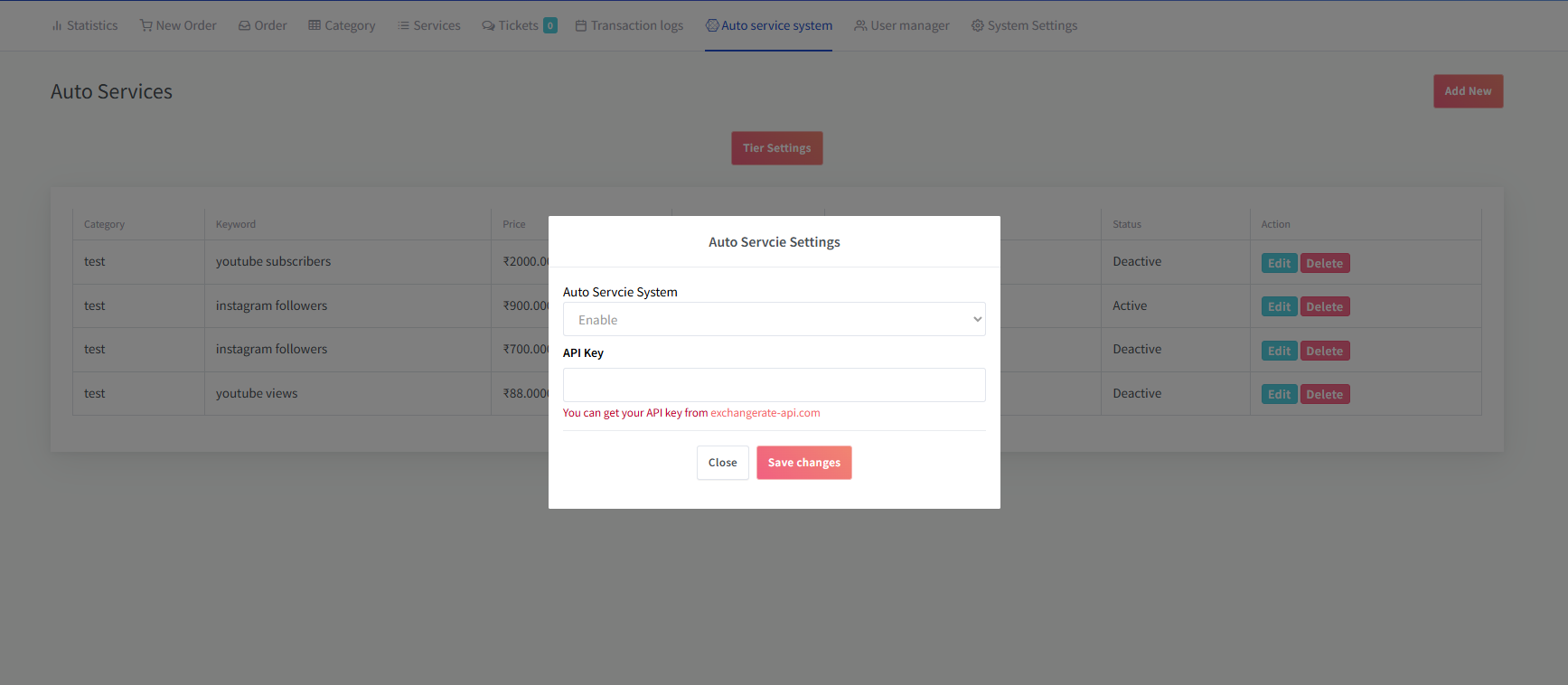Click the Add New button
1568x685 pixels.
1467,91
